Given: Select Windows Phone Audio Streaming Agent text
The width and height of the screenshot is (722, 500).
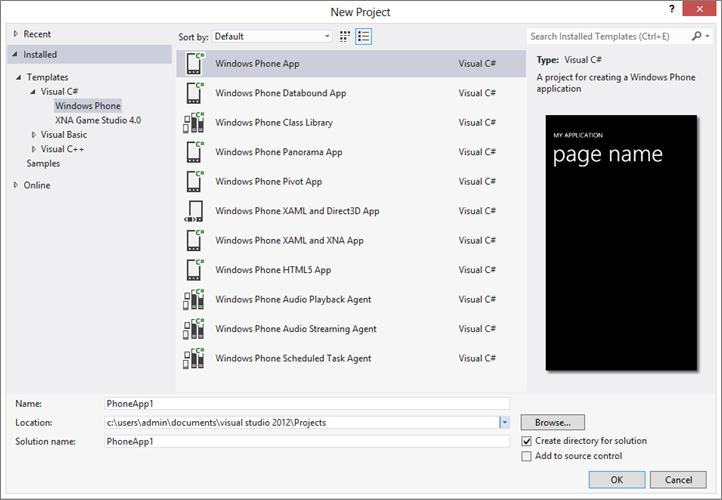Looking at the screenshot, I should click(x=296, y=329).
